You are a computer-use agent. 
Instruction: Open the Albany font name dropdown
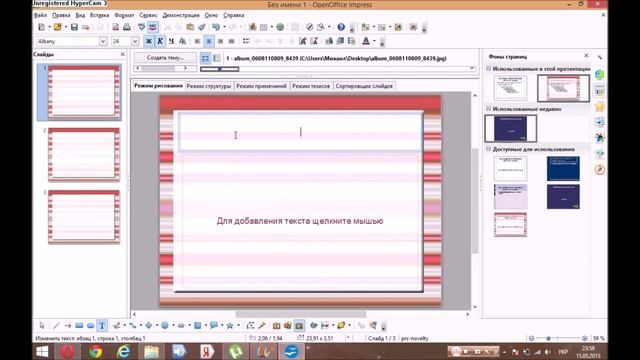(x=103, y=41)
